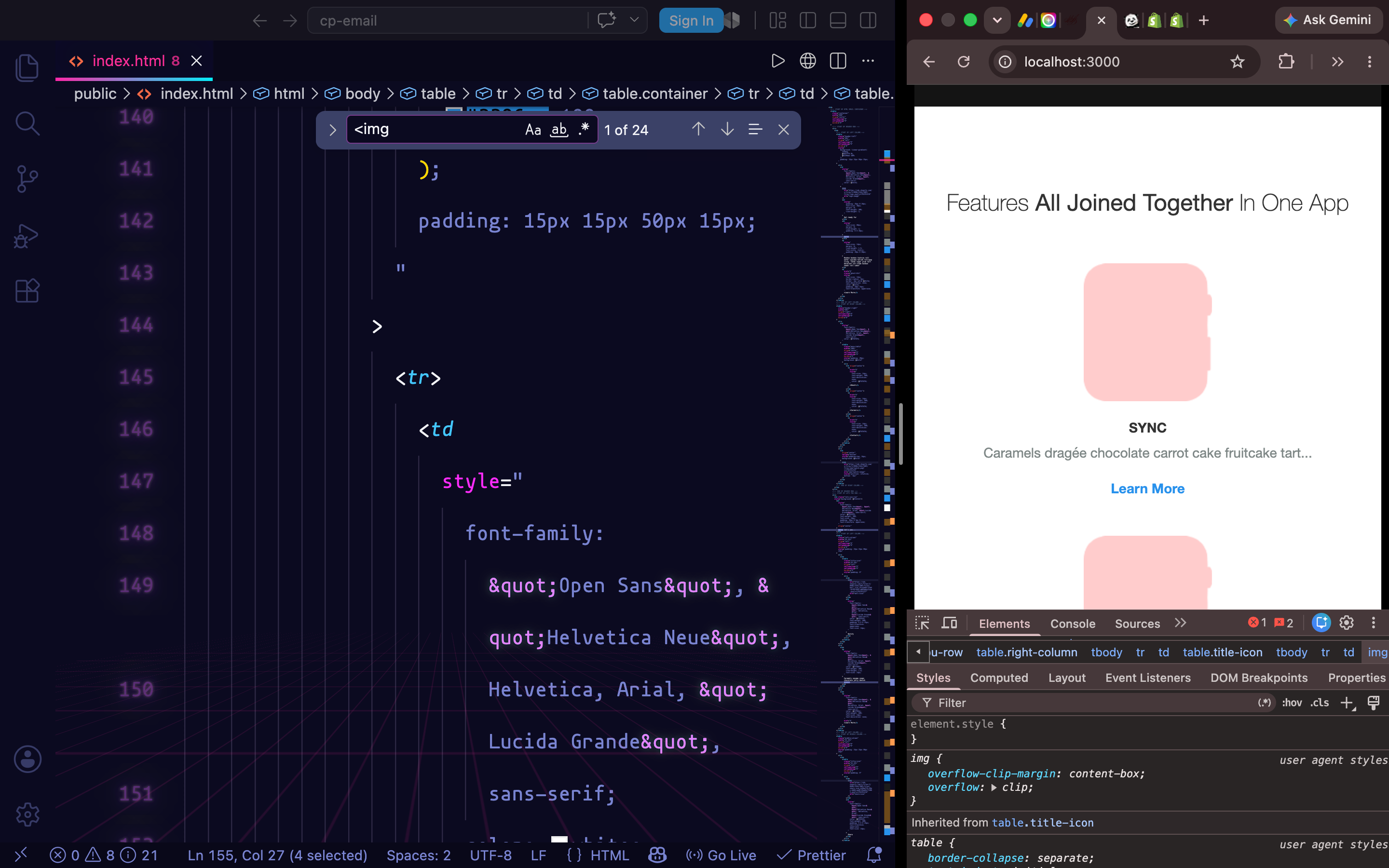
Task: Open the editor More Actions ellipsis
Action: [868, 61]
